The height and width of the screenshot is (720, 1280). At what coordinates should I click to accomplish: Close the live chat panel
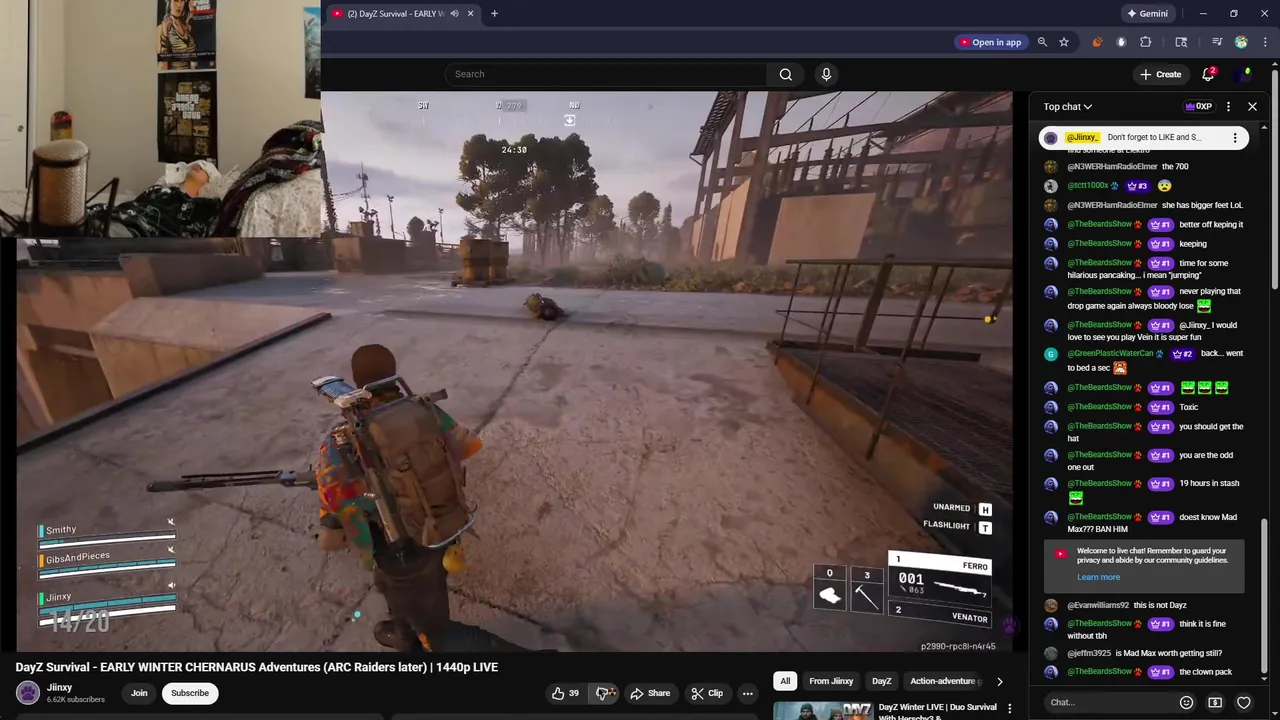tap(1252, 106)
